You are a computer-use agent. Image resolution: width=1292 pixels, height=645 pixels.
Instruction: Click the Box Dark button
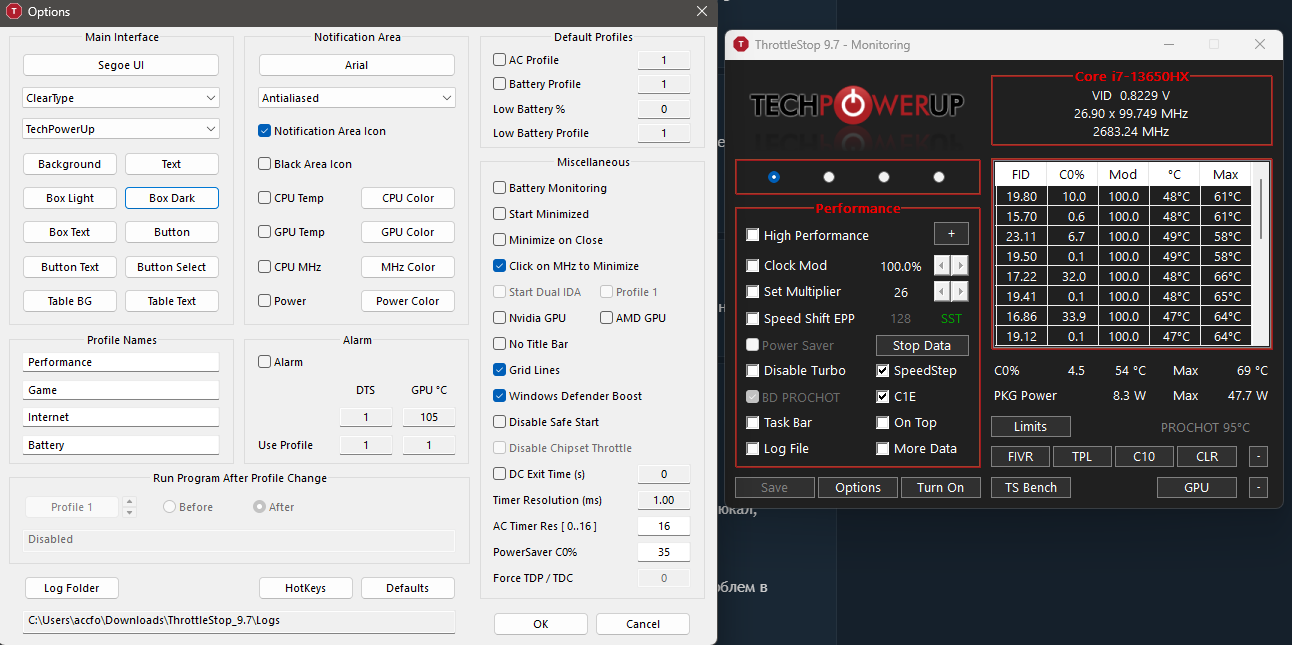pos(172,198)
